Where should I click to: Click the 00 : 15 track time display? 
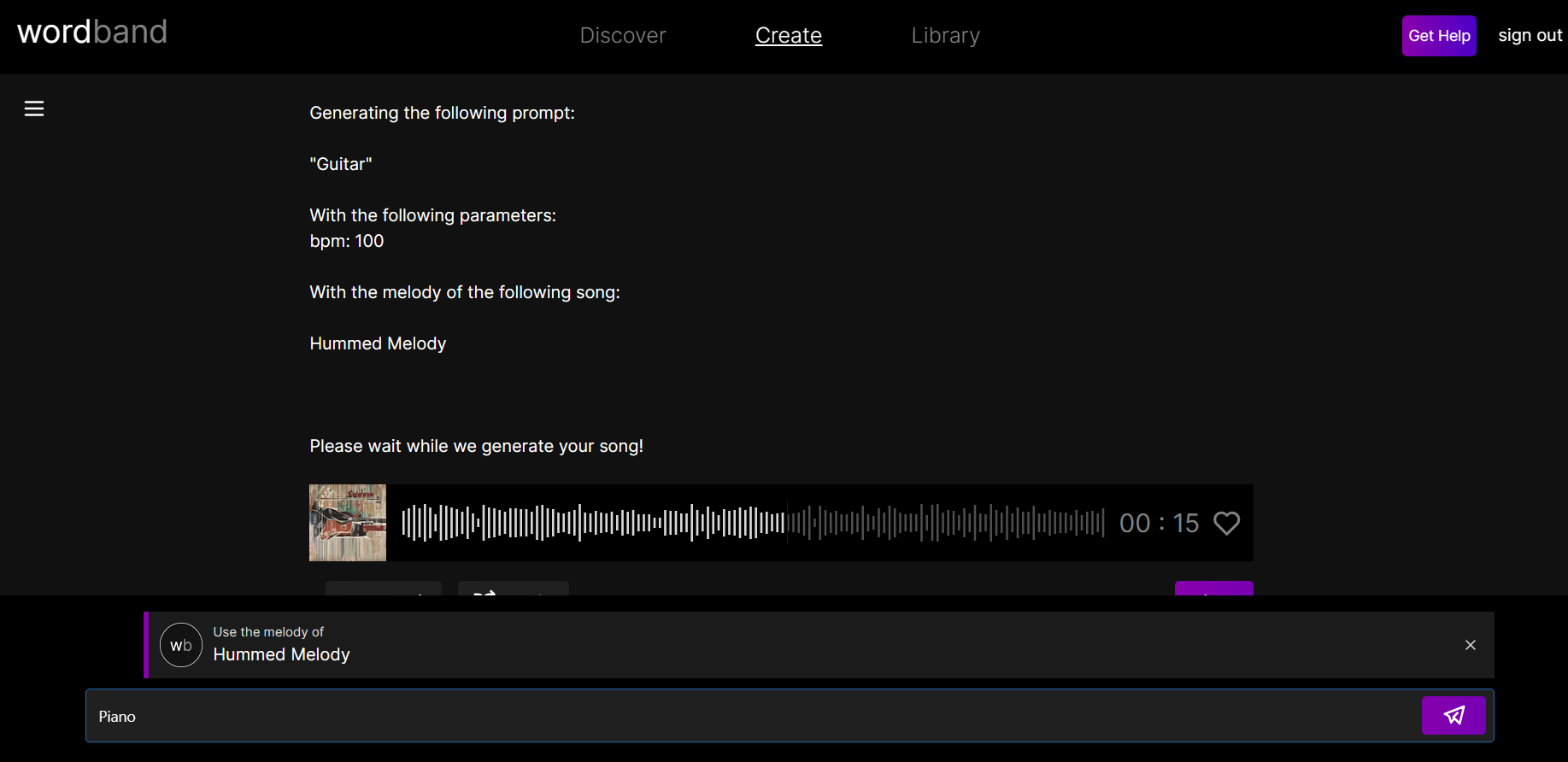click(x=1159, y=523)
